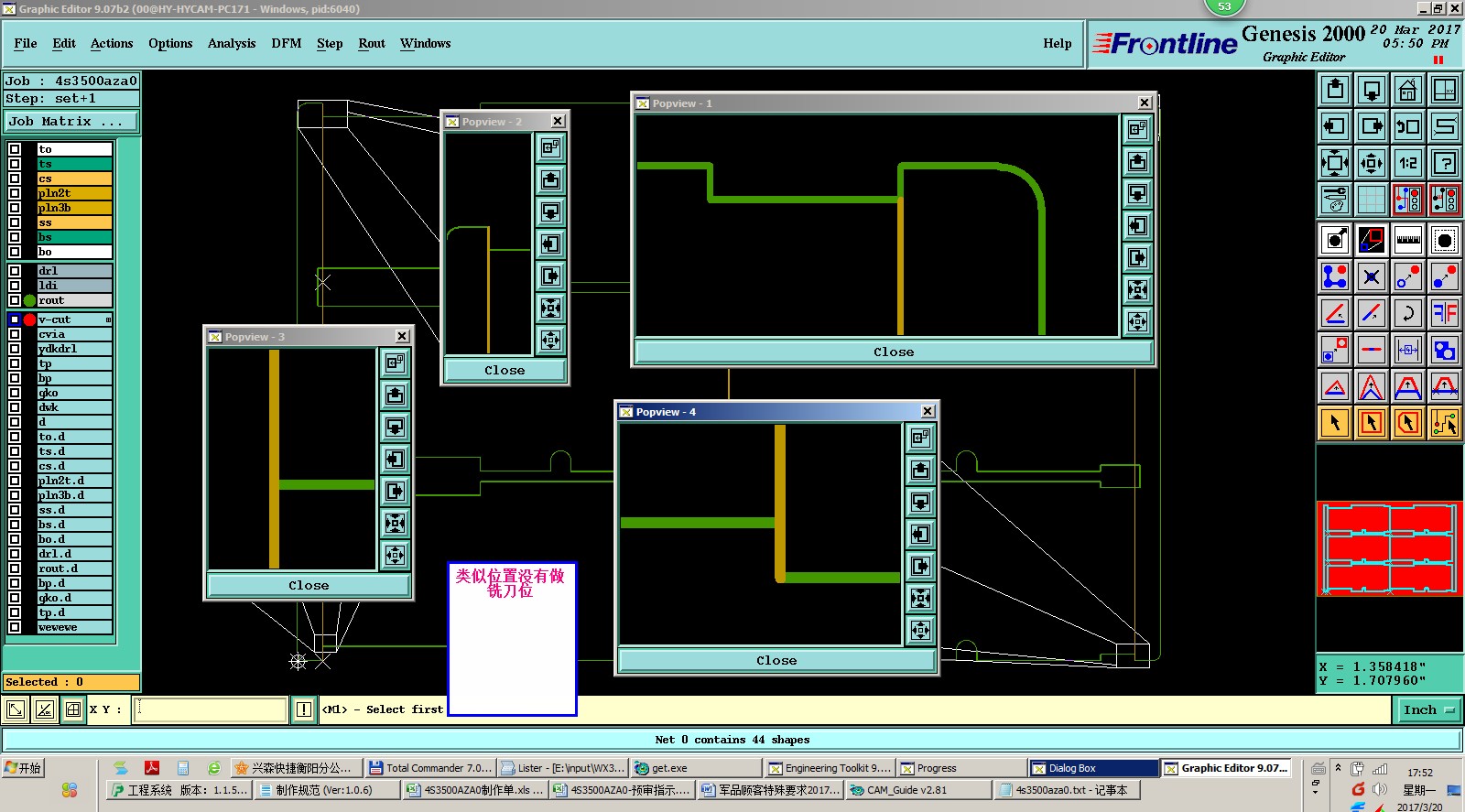
Task: Open the Rout menu
Action: [372, 43]
